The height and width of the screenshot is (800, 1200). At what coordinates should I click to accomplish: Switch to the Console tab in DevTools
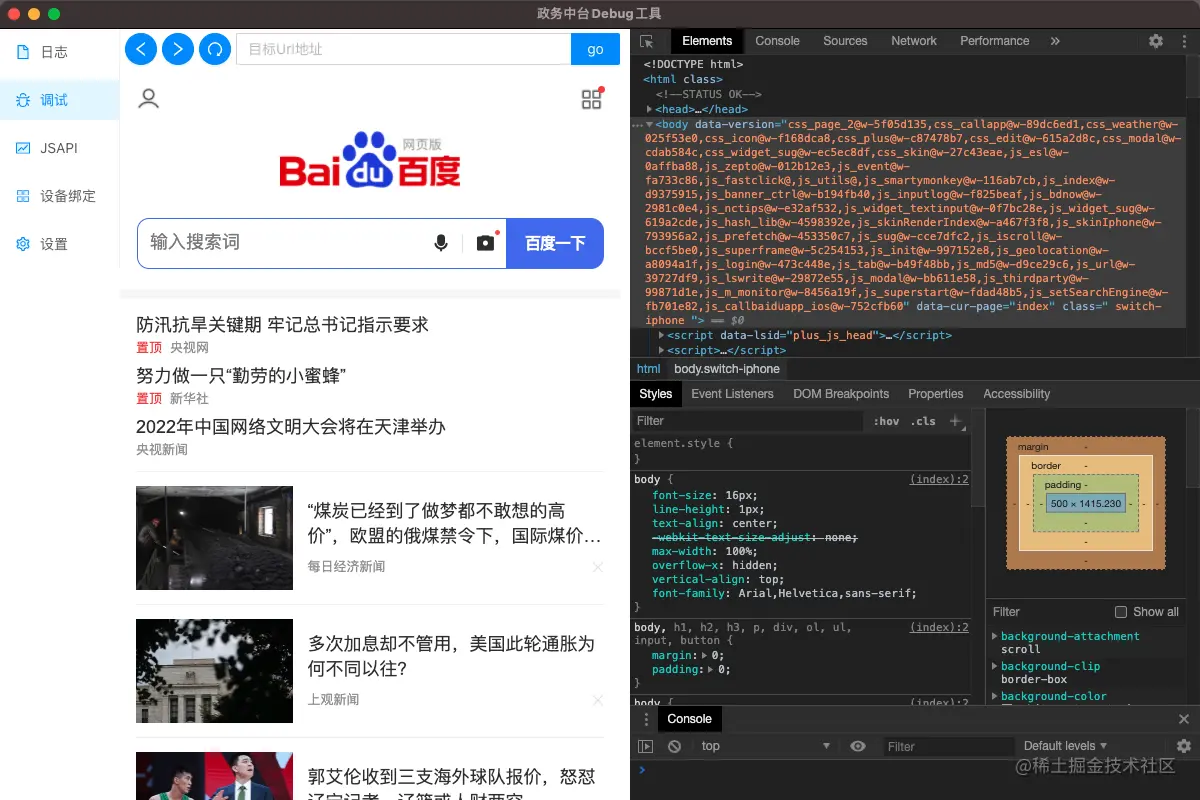point(777,41)
